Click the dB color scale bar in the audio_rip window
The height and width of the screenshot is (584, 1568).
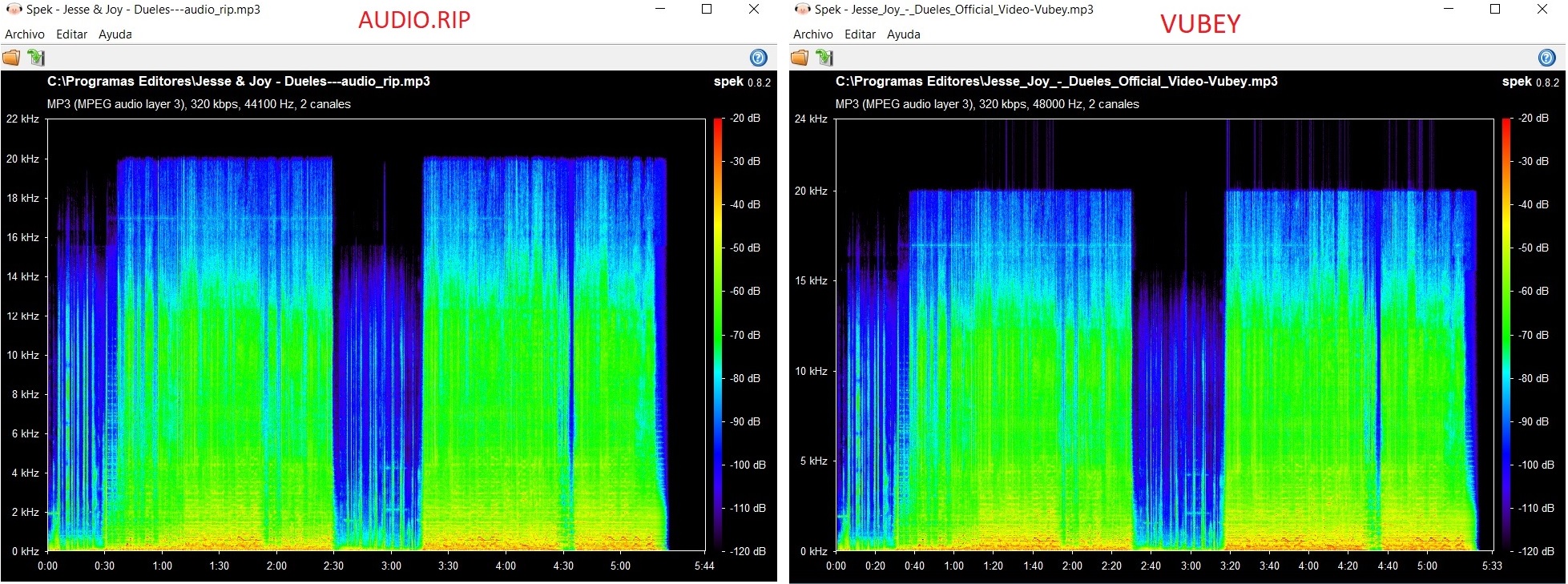point(717,335)
